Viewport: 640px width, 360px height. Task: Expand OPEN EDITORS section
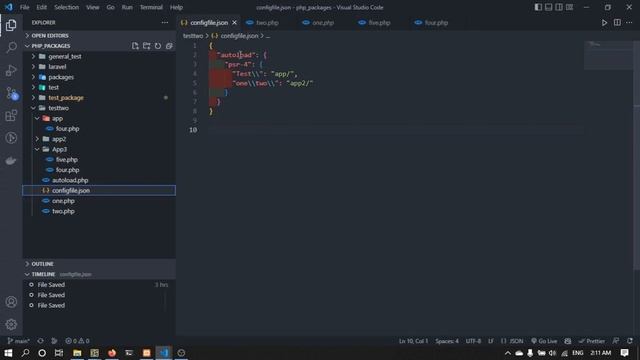(x=99, y=36)
